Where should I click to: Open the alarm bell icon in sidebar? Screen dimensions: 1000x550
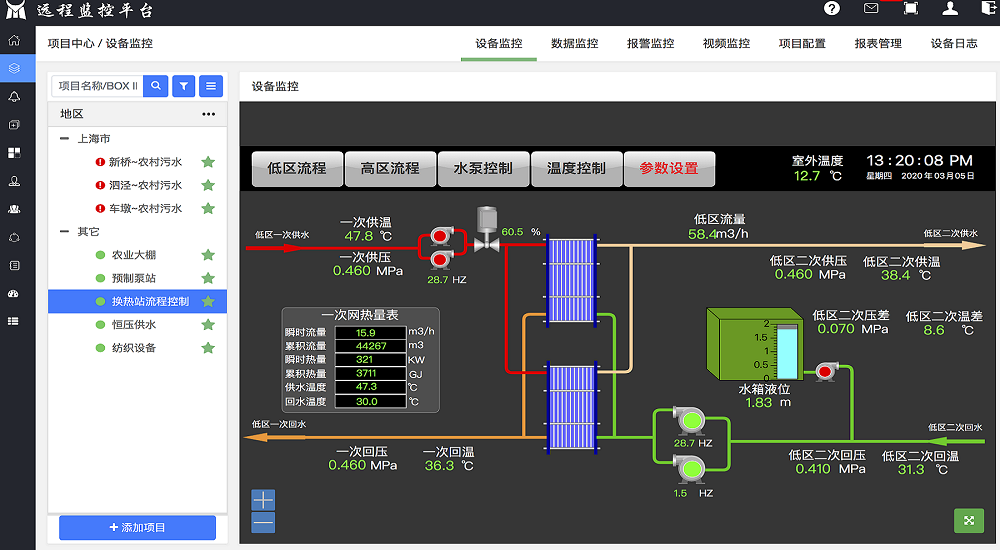coord(14,97)
